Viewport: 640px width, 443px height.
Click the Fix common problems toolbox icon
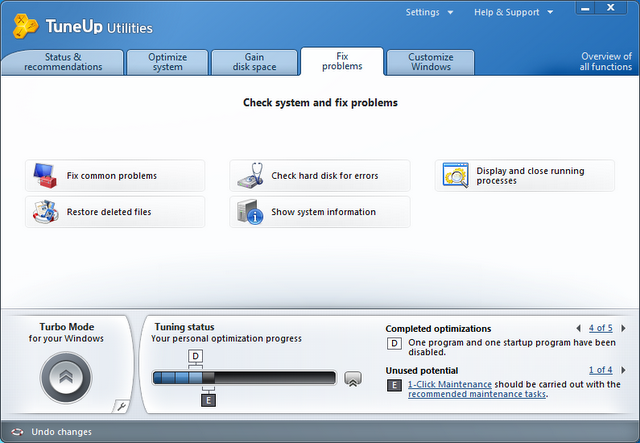[x=45, y=176]
